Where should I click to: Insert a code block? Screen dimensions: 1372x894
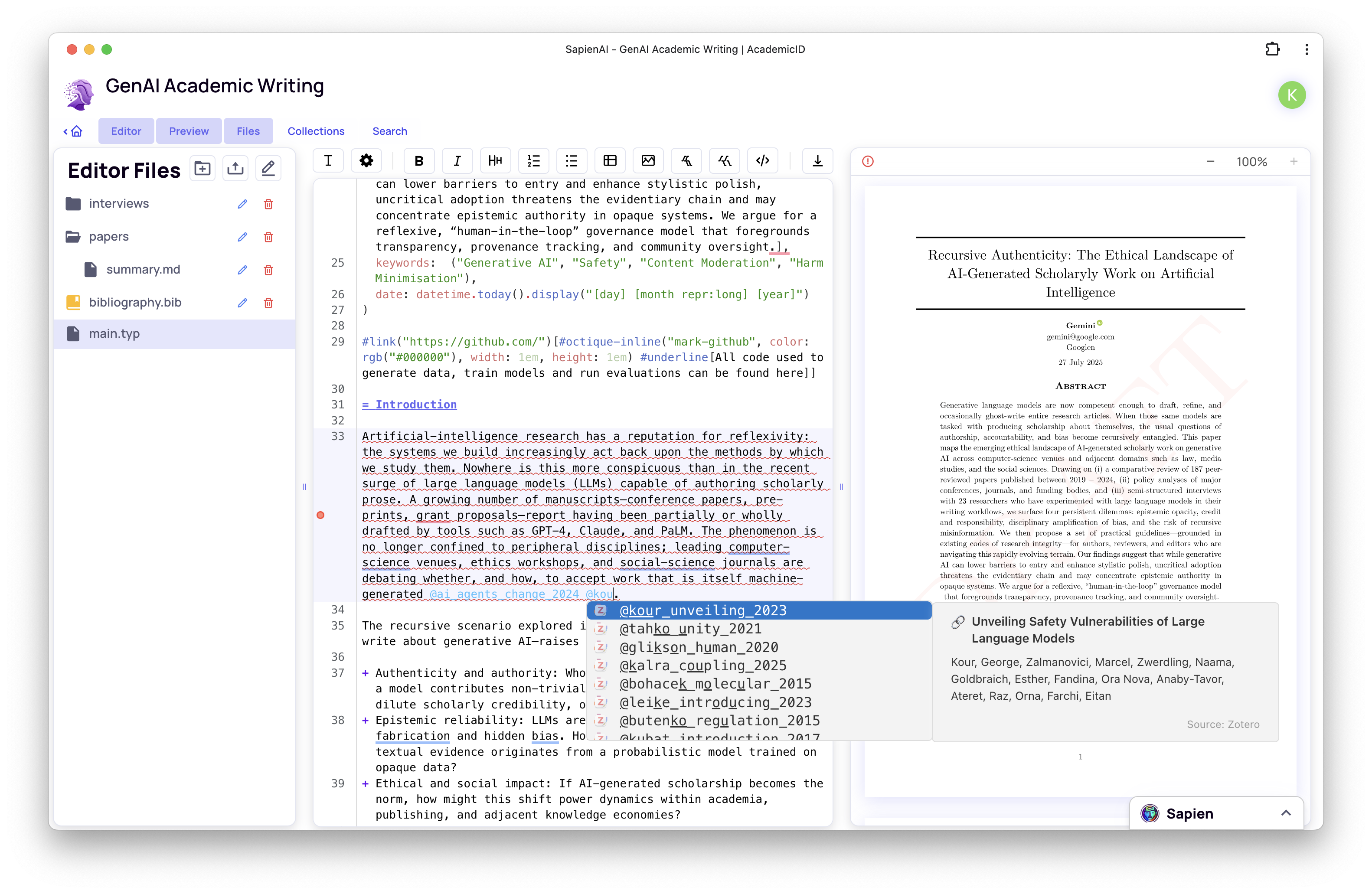click(x=763, y=161)
